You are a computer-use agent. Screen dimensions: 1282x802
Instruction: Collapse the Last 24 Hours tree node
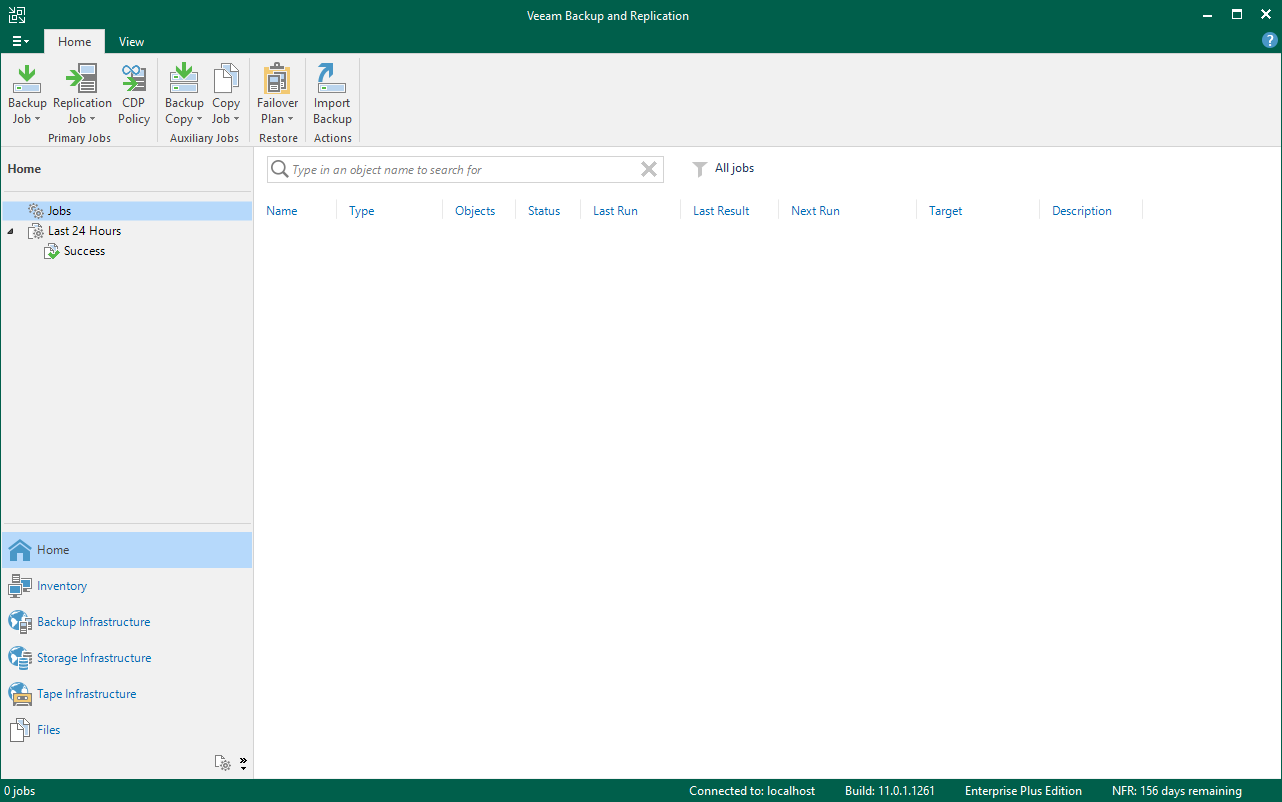pyautogui.click(x=11, y=231)
